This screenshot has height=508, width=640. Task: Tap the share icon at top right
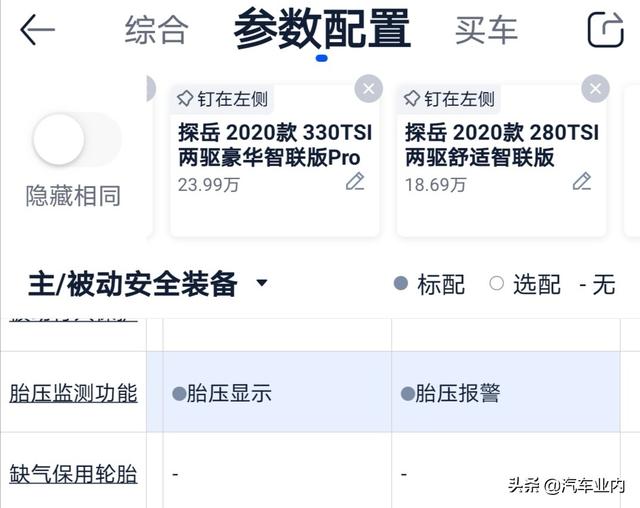click(605, 29)
